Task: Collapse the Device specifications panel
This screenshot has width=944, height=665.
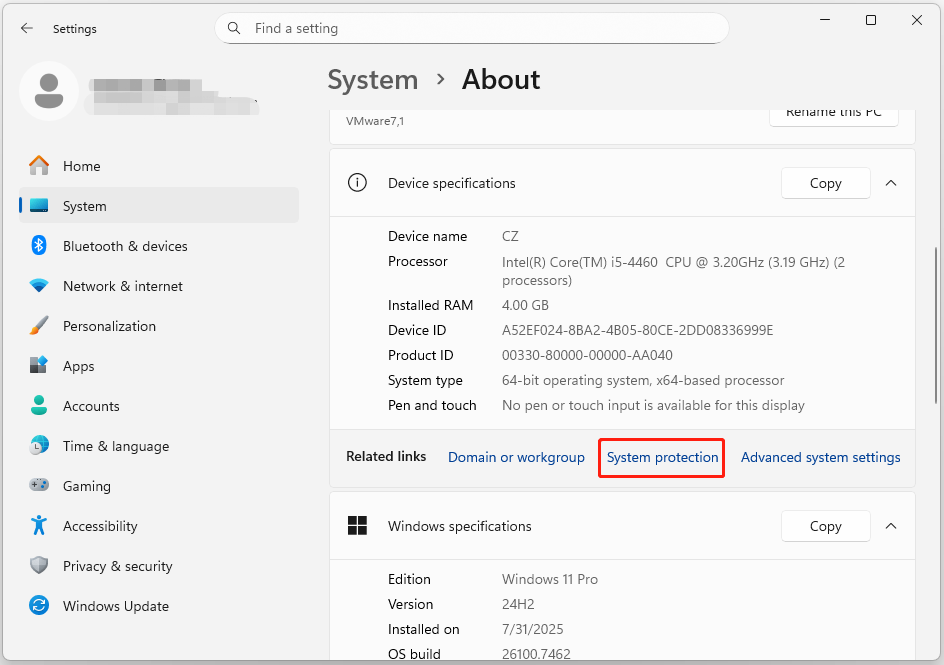Action: point(891,183)
